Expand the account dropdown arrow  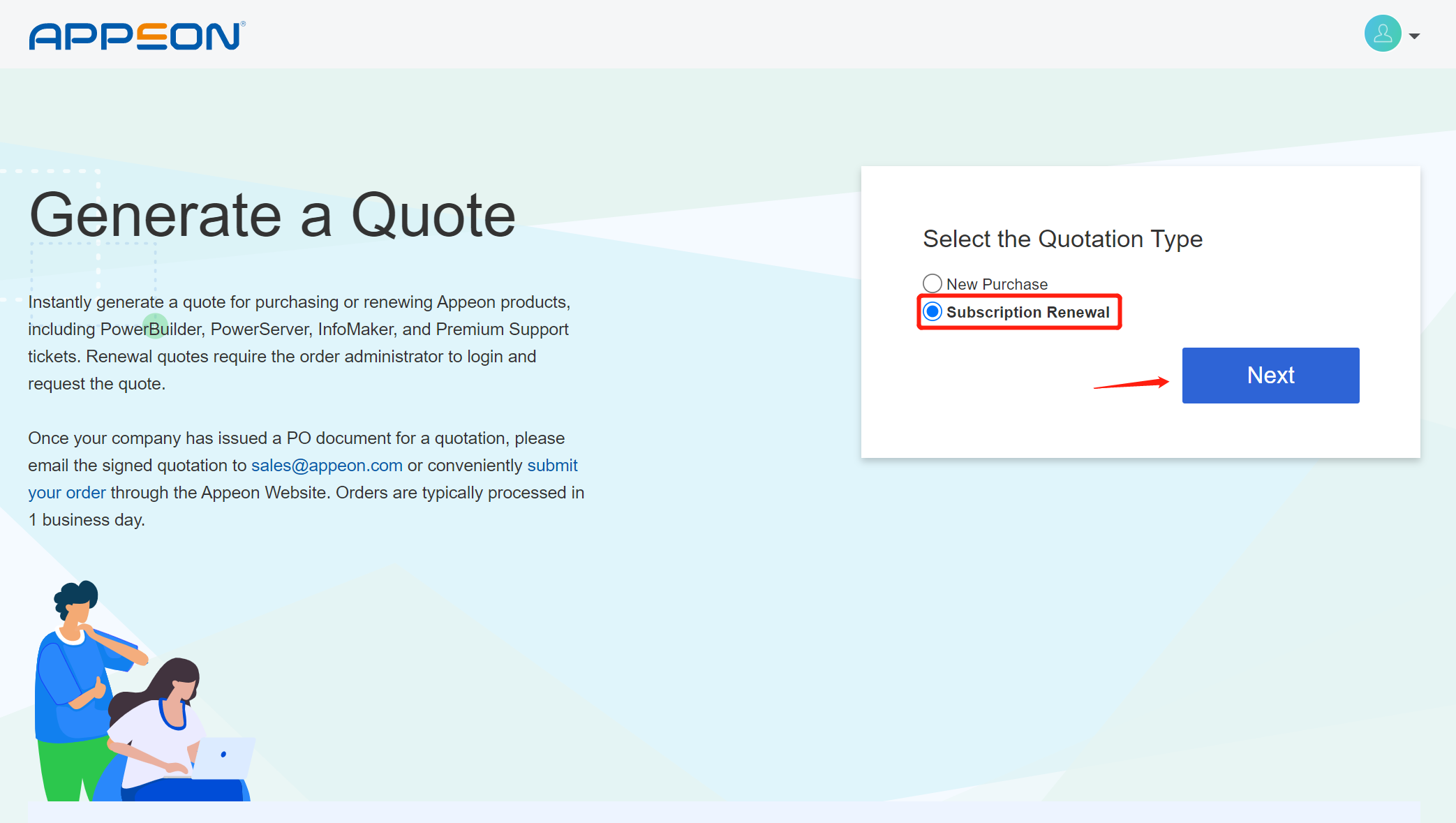click(x=1415, y=36)
